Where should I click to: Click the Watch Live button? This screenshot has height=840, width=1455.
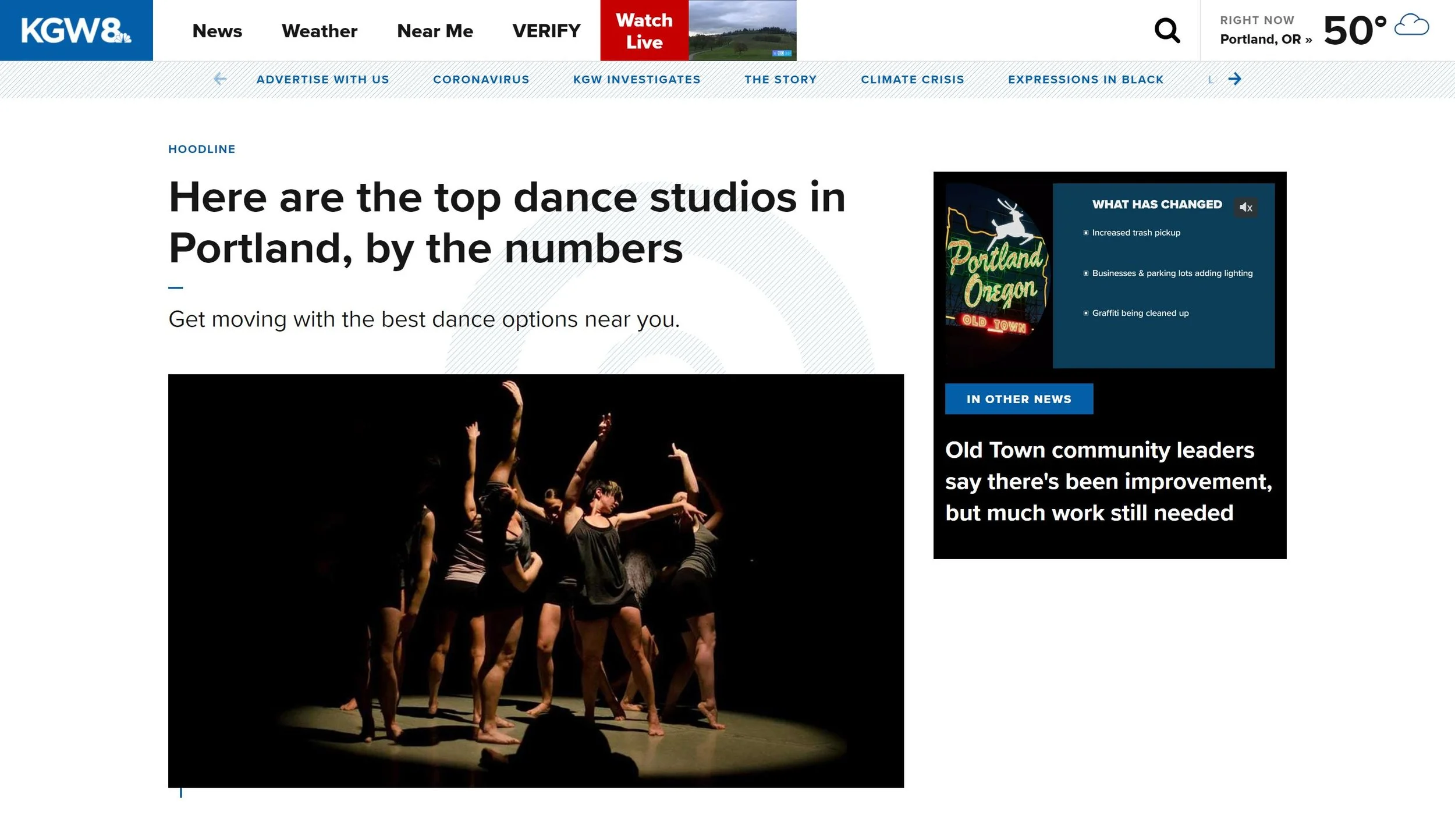(x=644, y=30)
